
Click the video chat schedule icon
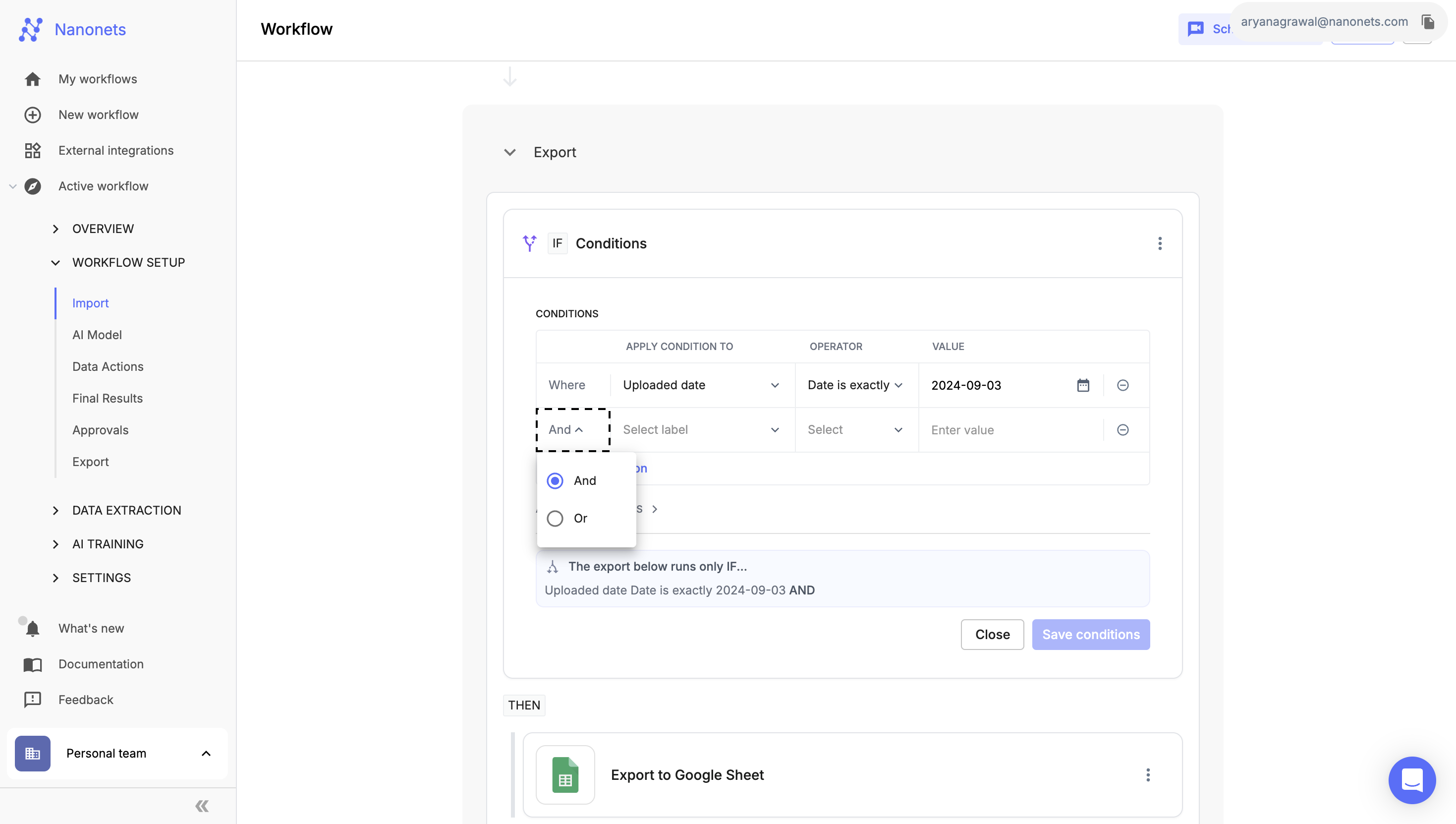point(1195,29)
